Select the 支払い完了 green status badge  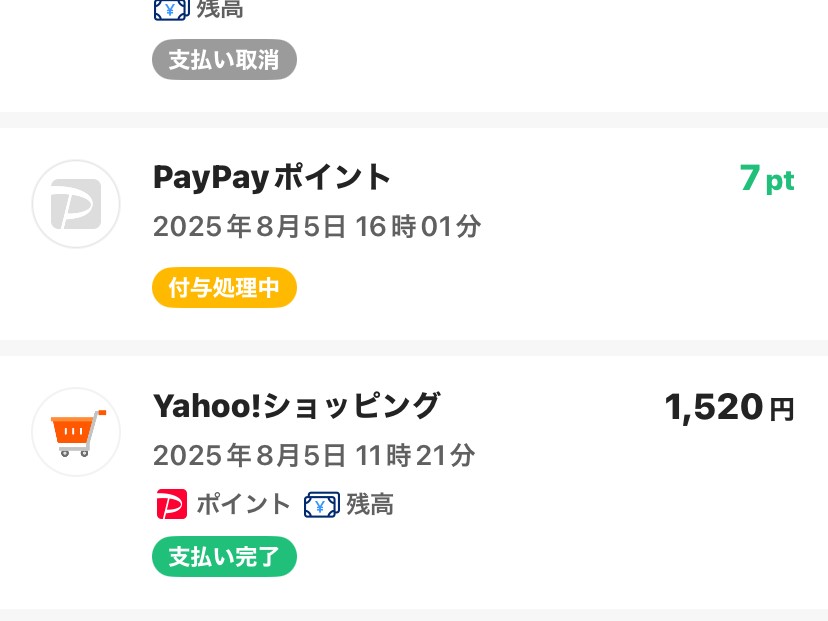point(224,556)
